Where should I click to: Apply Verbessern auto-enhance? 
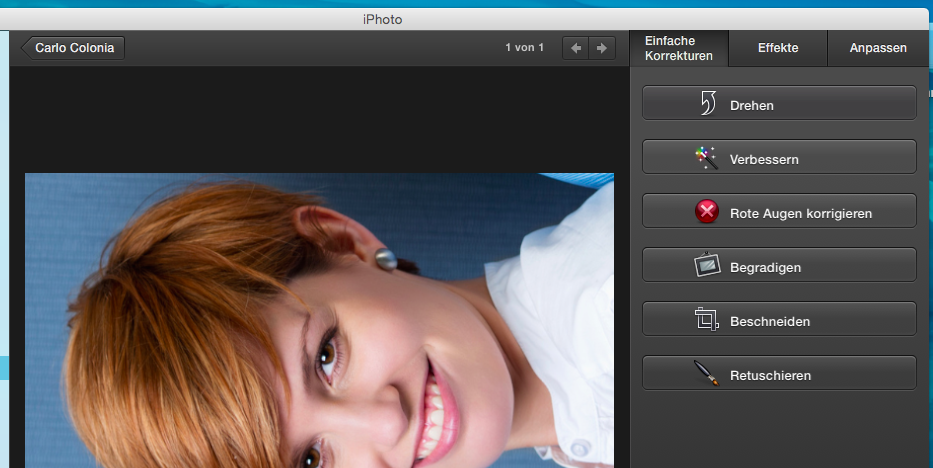pos(779,157)
